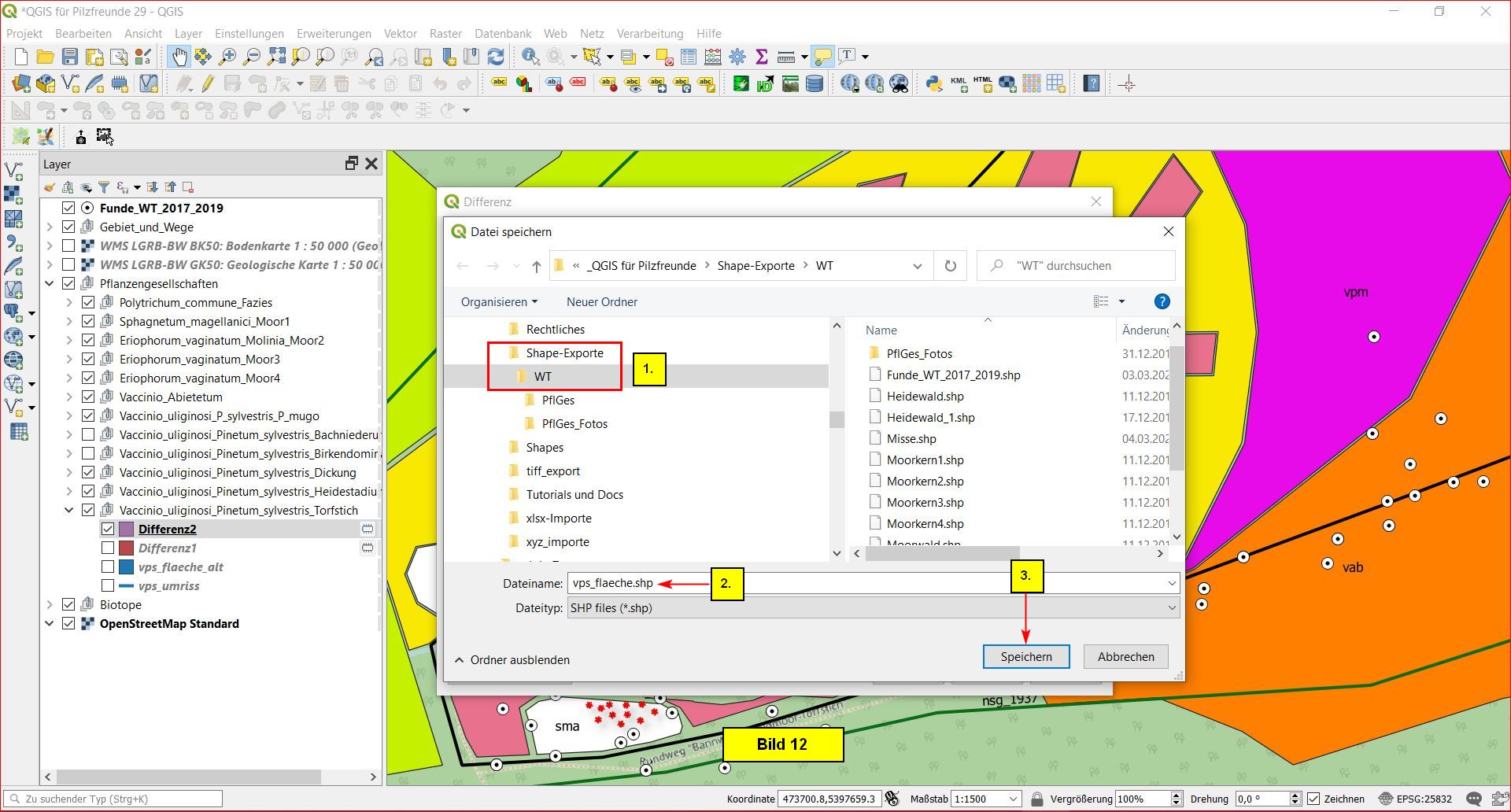Click the Speichern button
Image resolution: width=1511 pixels, height=812 pixels.
[x=1025, y=656]
